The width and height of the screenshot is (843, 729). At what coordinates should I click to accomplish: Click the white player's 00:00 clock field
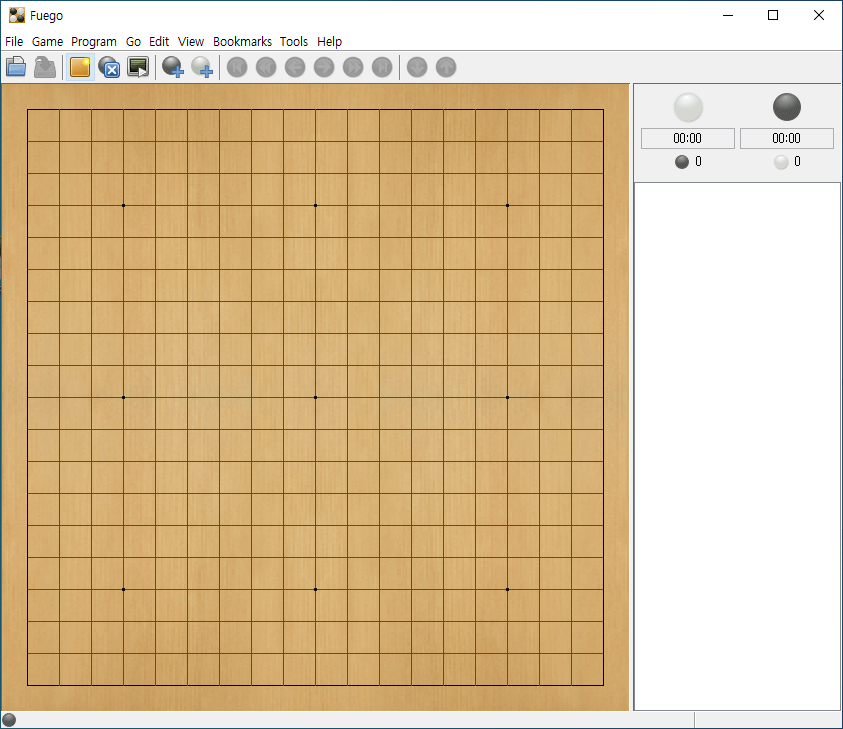(x=688, y=138)
